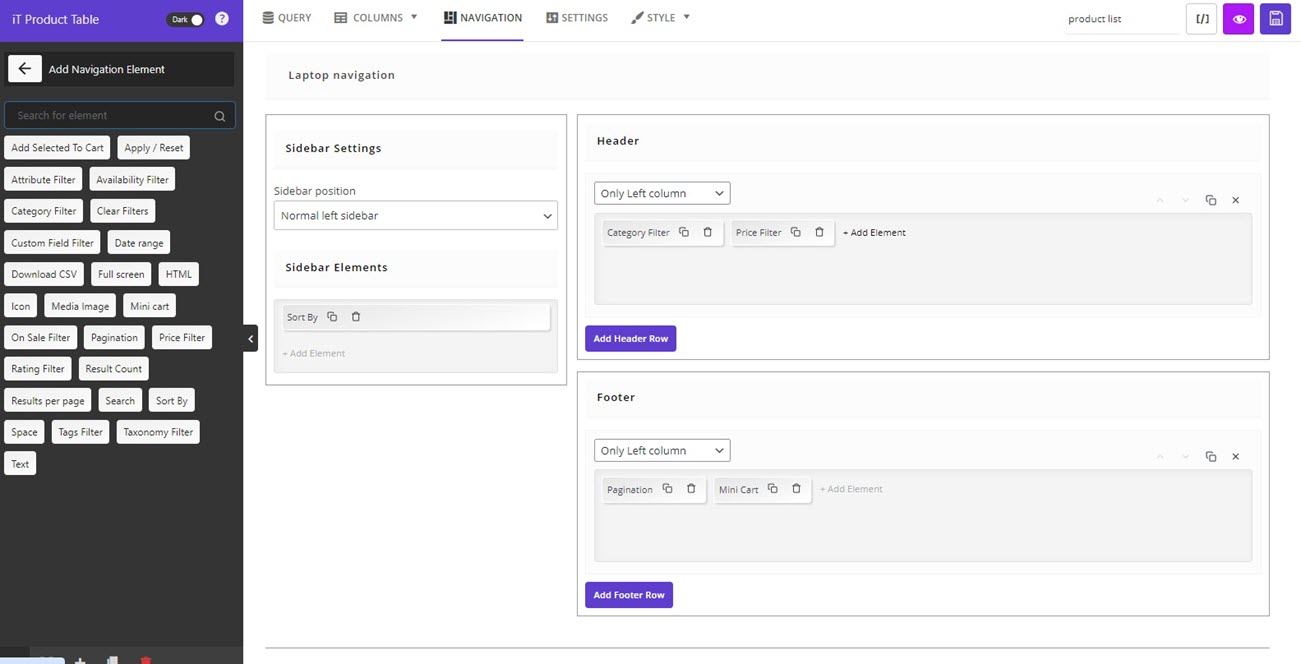Add the Clear Filters element

click(x=122, y=211)
